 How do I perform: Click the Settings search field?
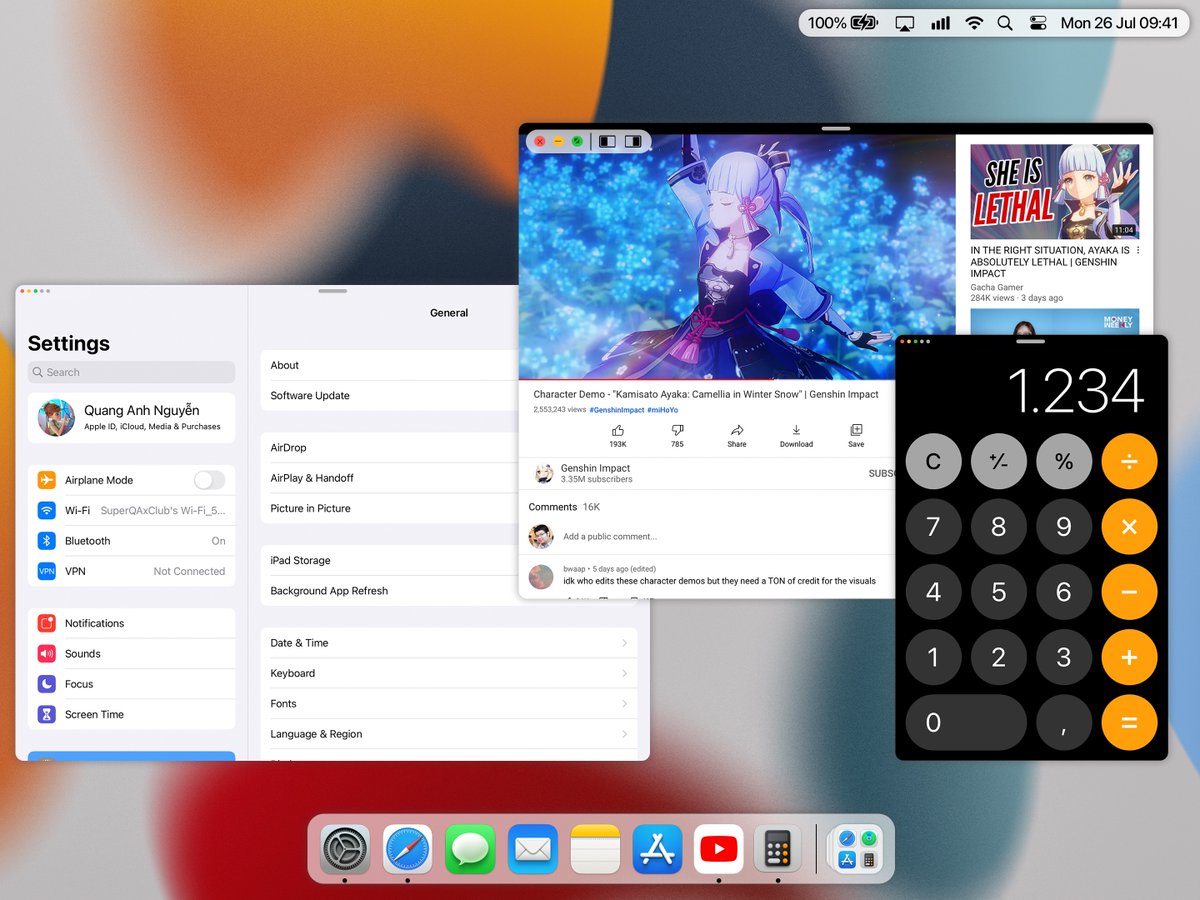[132, 372]
